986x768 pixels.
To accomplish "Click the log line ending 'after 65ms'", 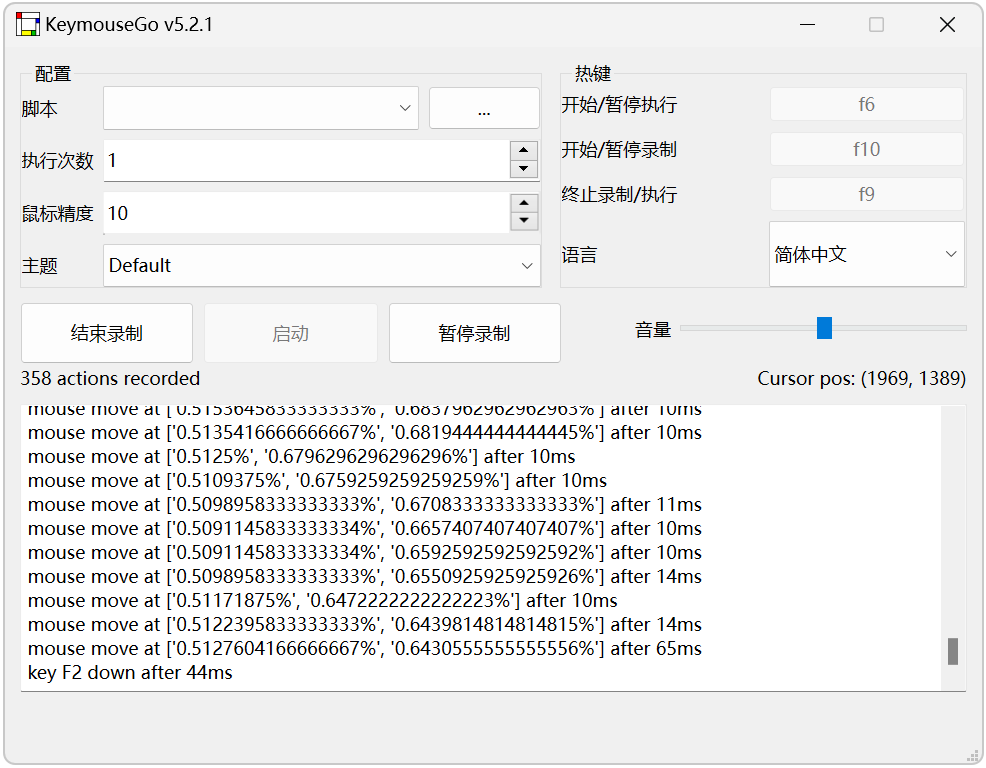I will coord(365,648).
